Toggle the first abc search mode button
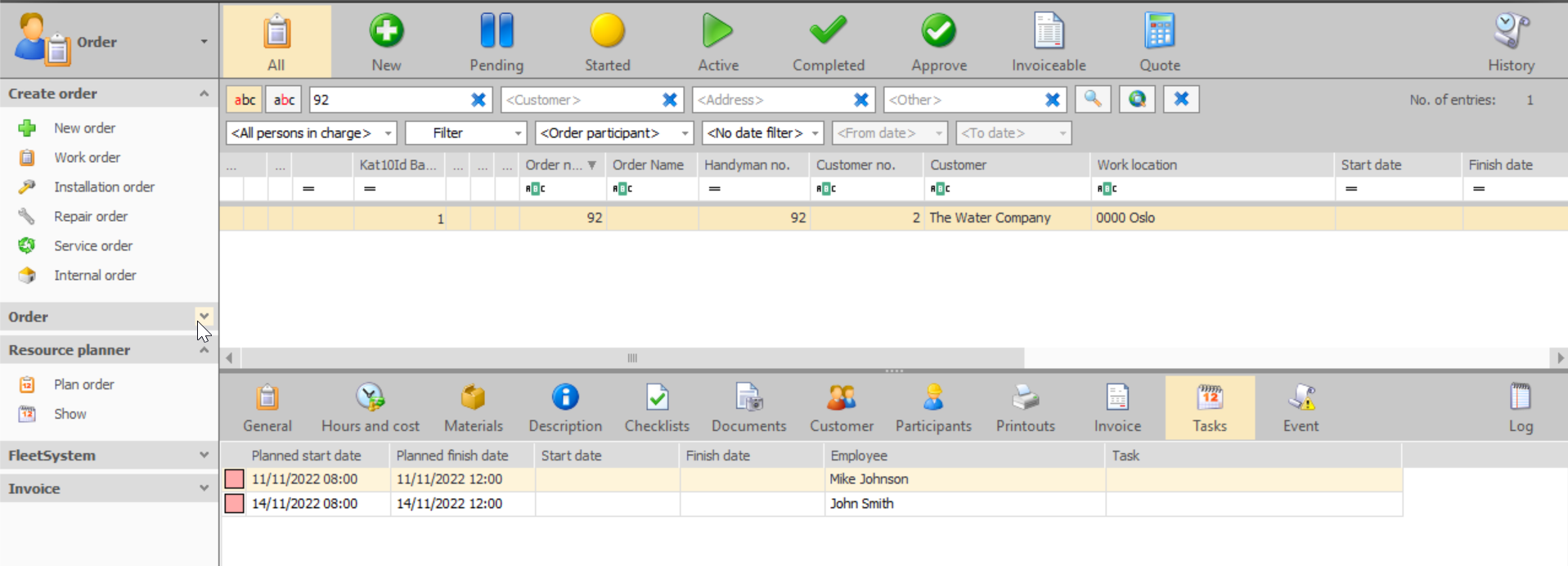The width and height of the screenshot is (1568, 566). (245, 100)
